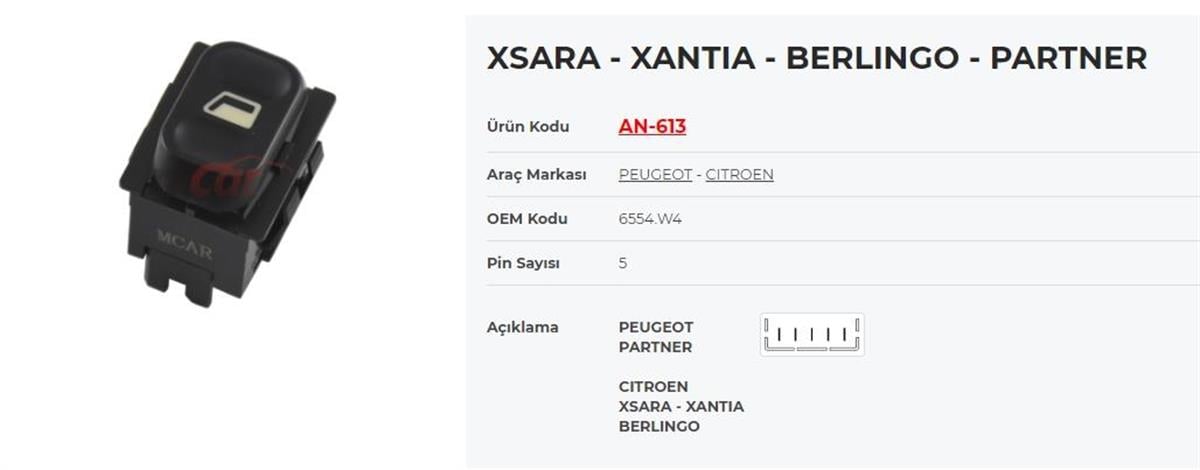Click the Ürün Kodu label

coord(527,127)
